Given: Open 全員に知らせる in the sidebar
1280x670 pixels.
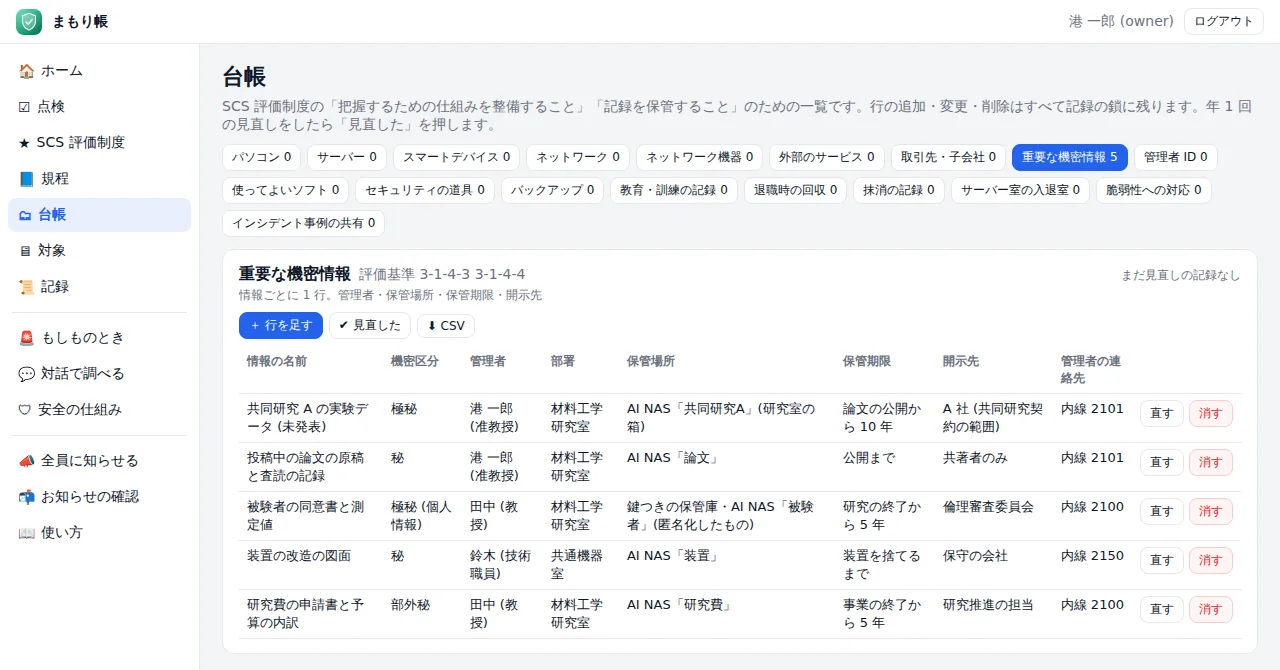Looking at the screenshot, I should pos(99,461).
